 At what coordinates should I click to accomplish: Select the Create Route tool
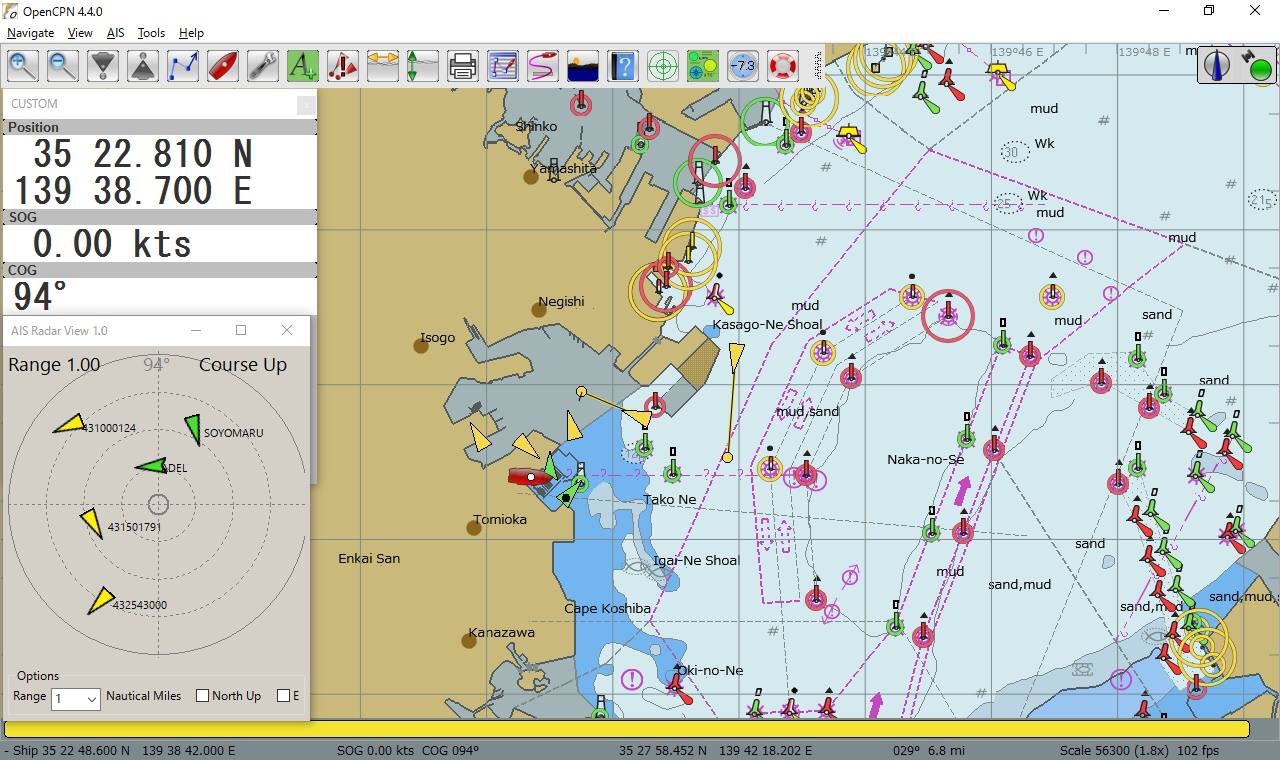coord(183,66)
